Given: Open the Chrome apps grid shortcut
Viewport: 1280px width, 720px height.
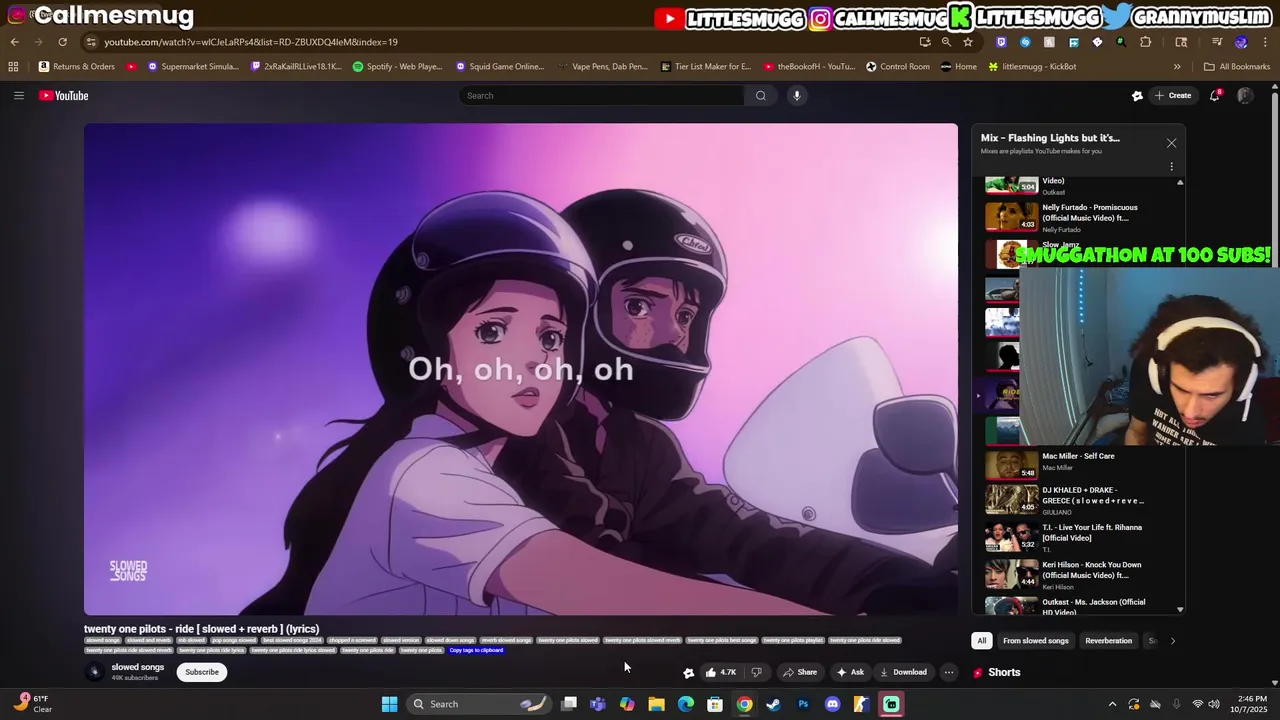Looking at the screenshot, I should click(13, 67).
